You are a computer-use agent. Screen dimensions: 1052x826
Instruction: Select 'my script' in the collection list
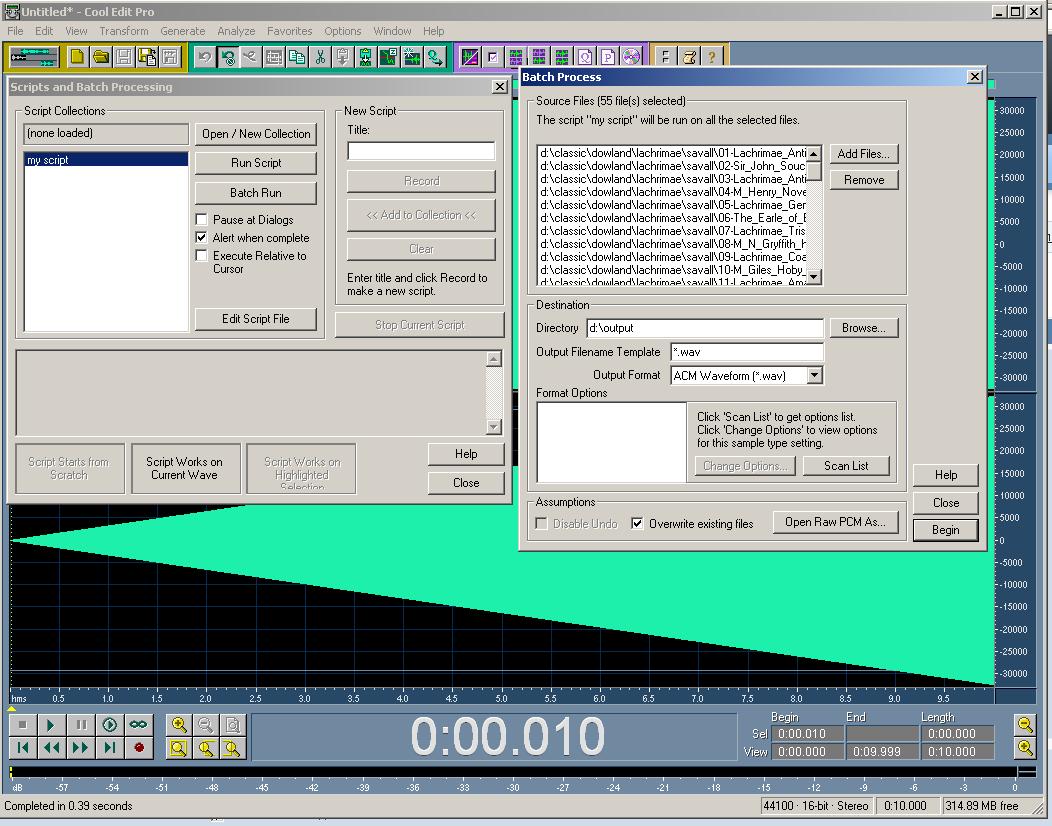tap(106, 160)
